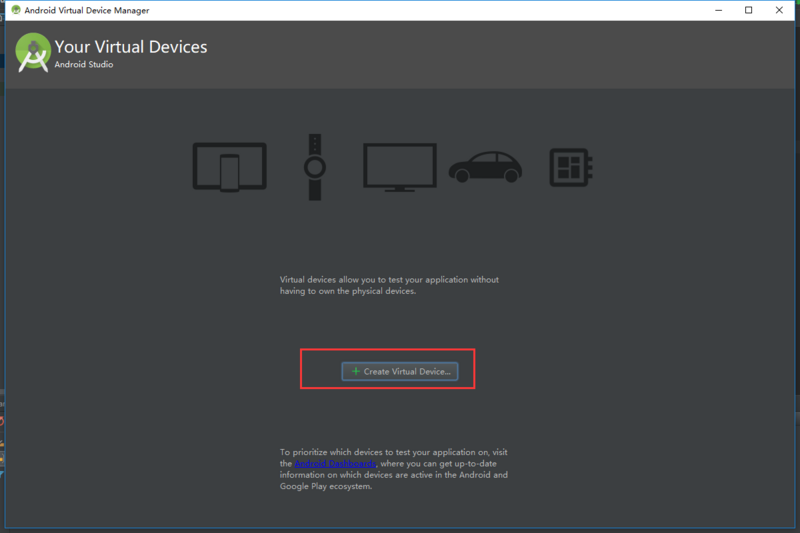Click the 'Virtual devices allow you to test' text
Screen dimensions: 800x533
tap(389, 285)
